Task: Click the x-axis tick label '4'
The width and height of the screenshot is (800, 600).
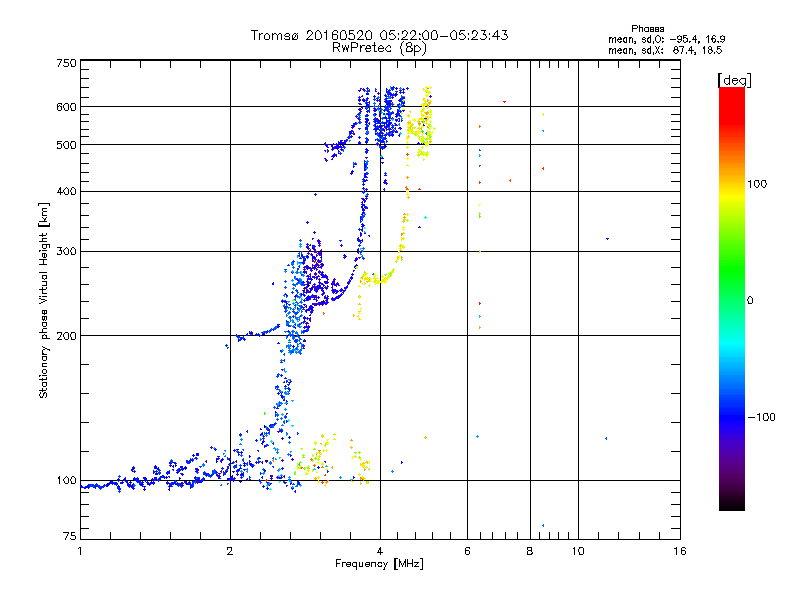Action: pyautogui.click(x=380, y=551)
